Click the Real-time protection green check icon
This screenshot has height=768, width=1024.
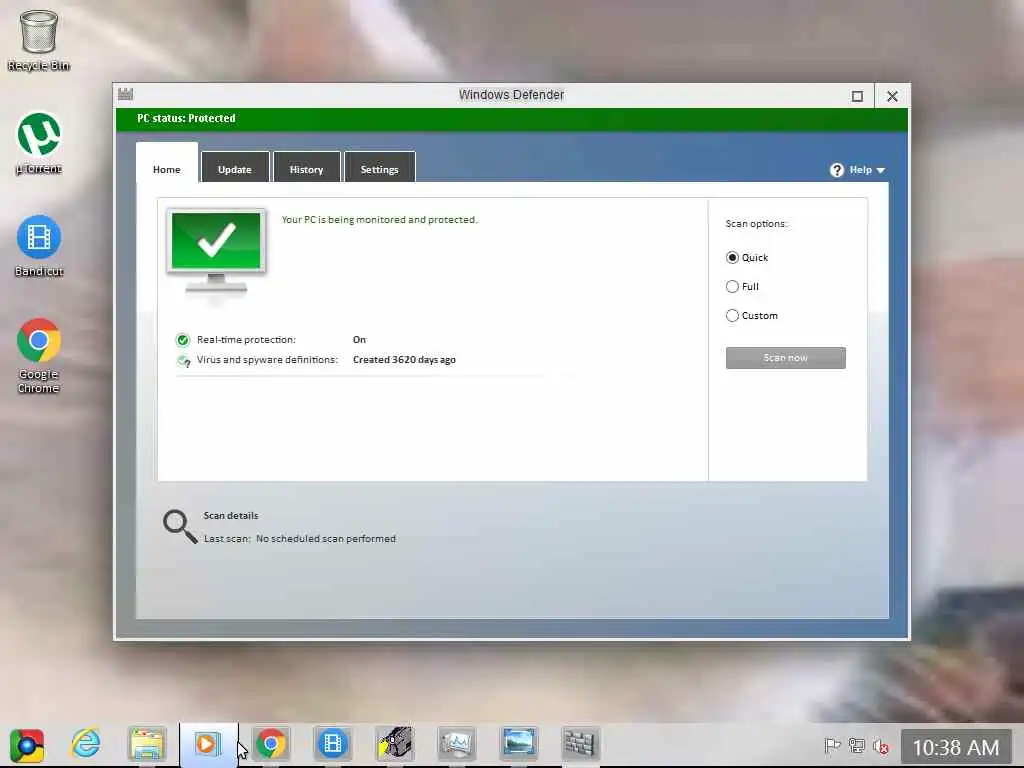tap(183, 340)
